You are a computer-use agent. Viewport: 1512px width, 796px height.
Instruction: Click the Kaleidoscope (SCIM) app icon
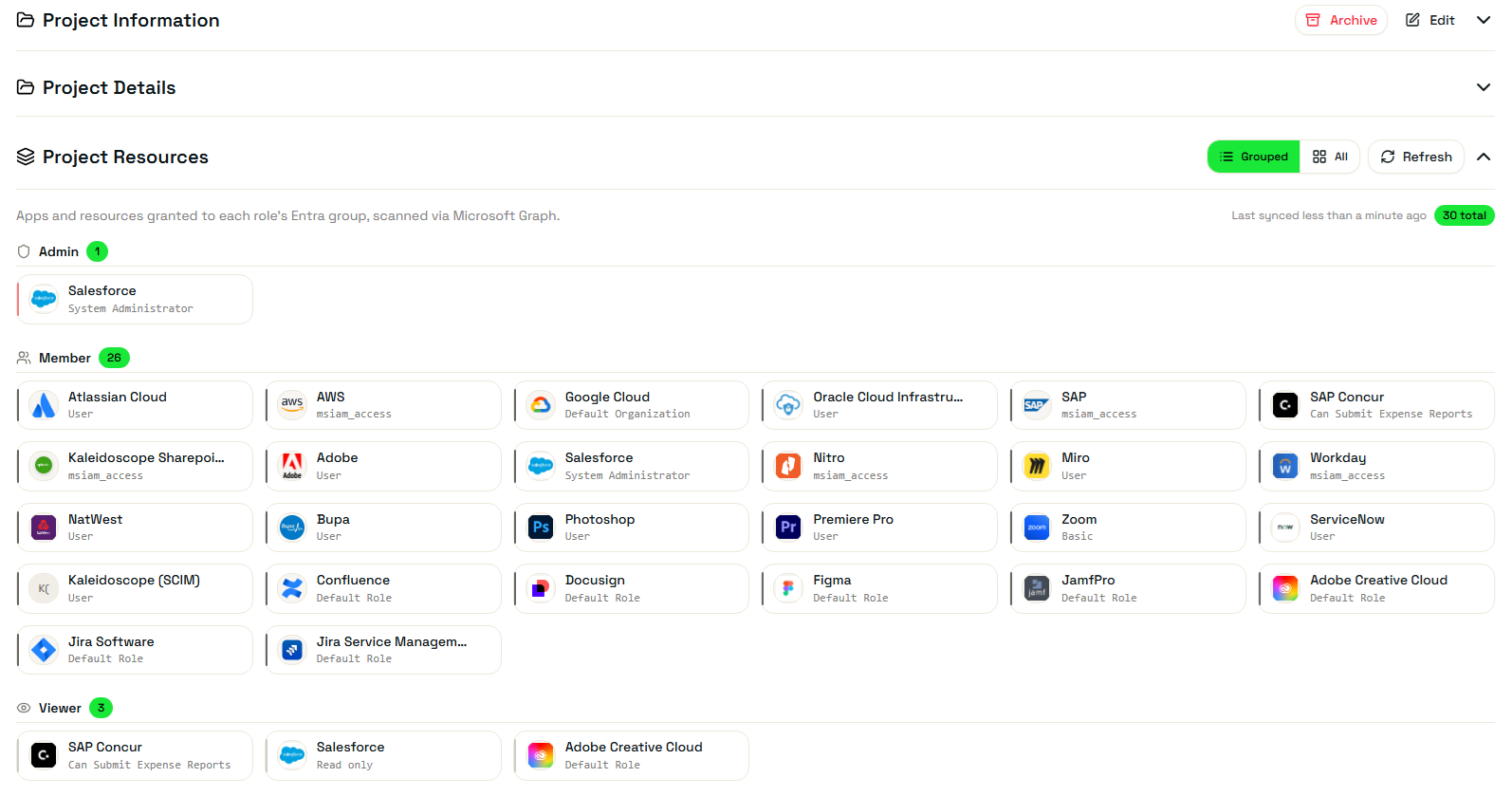44,588
